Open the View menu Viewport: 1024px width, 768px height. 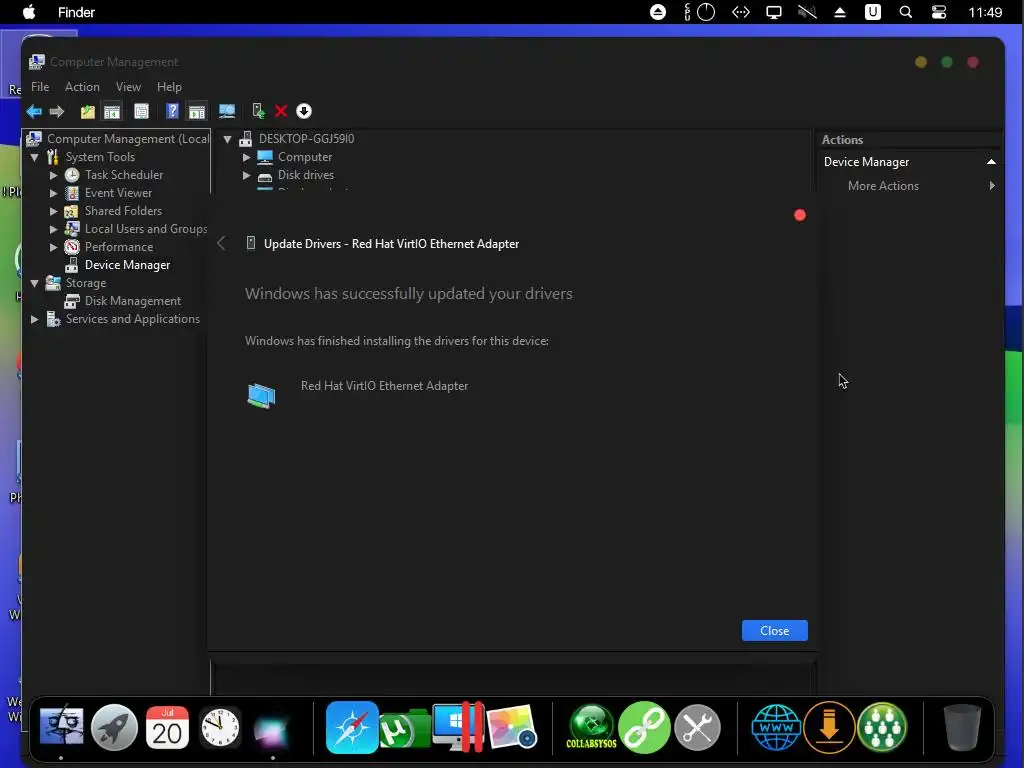click(x=128, y=87)
